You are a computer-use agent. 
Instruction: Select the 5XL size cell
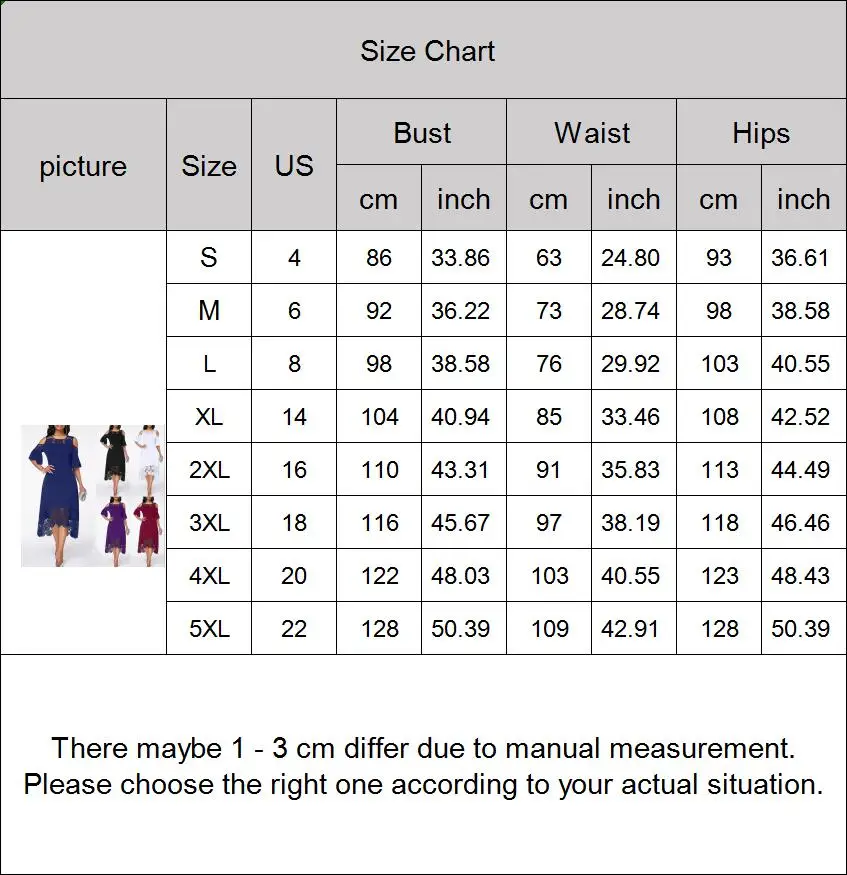tap(209, 628)
